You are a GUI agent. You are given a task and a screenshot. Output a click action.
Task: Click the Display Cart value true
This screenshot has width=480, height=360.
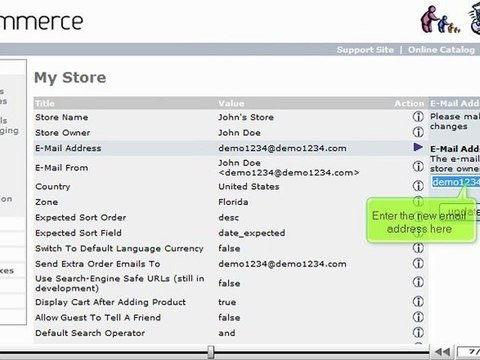(227, 302)
